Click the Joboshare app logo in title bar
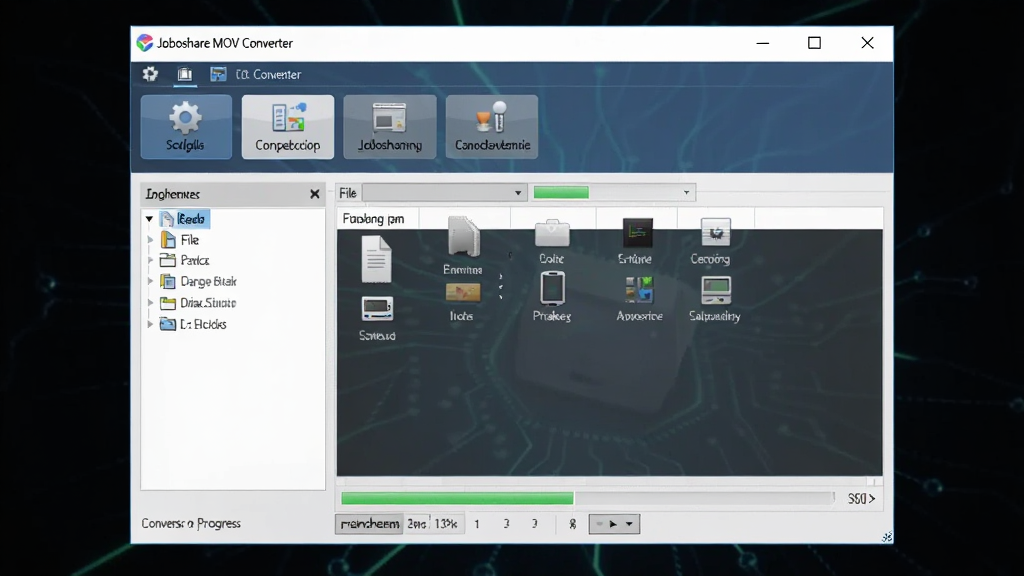The width and height of the screenshot is (1024, 576). [144, 43]
